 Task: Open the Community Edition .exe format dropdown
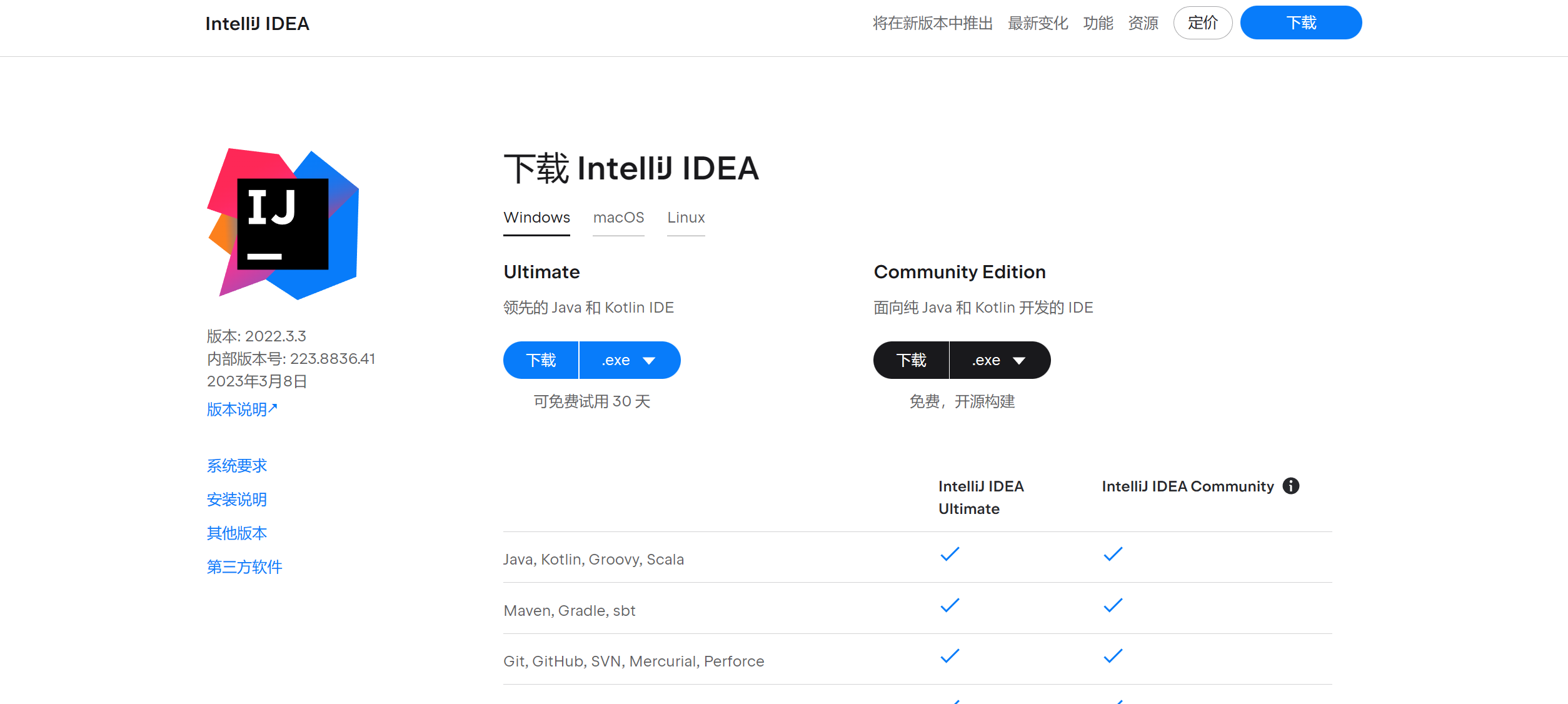tap(1000, 360)
